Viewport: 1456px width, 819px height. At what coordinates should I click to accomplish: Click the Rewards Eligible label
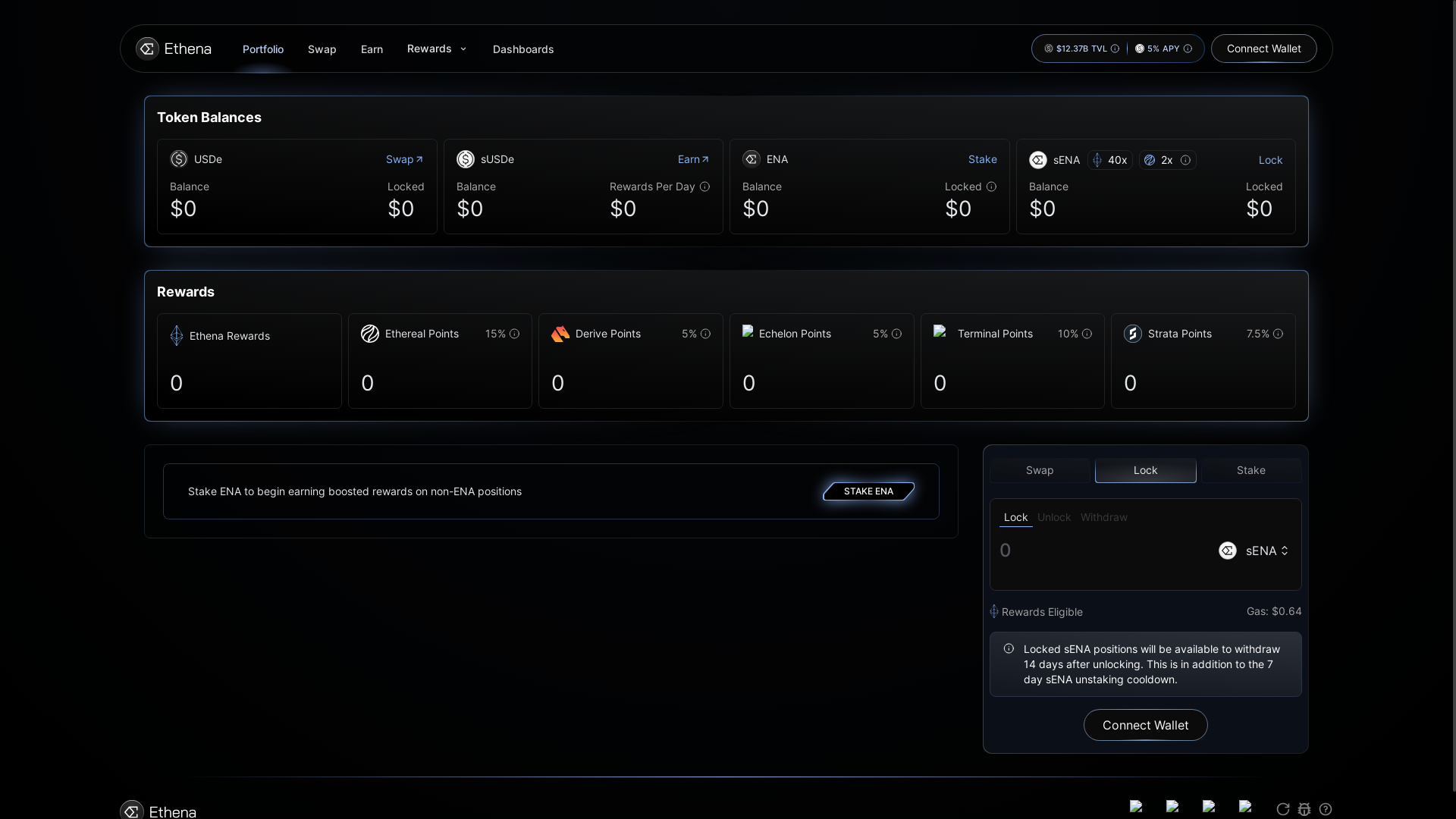(1042, 612)
